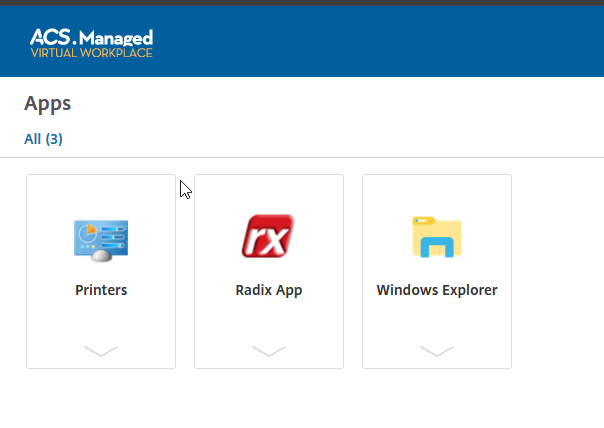Click the Virtual Workplace subtitle text

(91, 52)
